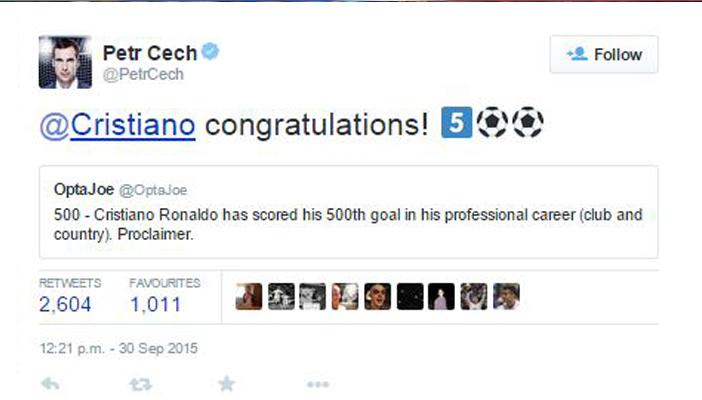View the 1,011 favourites list

point(156,304)
